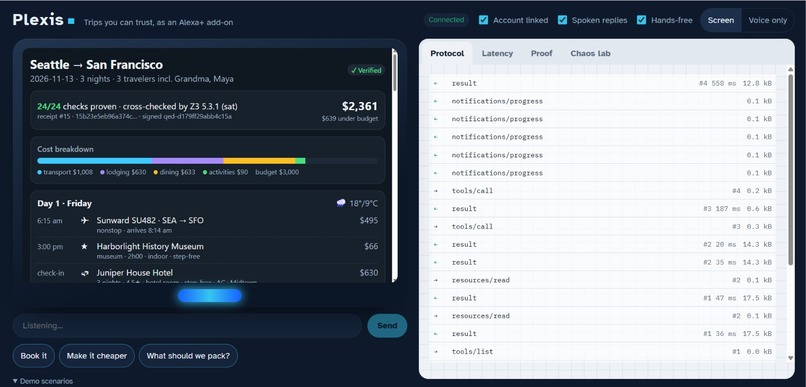806x387 pixels.
Task: Click the receipt #15 signature line
Action: point(134,117)
